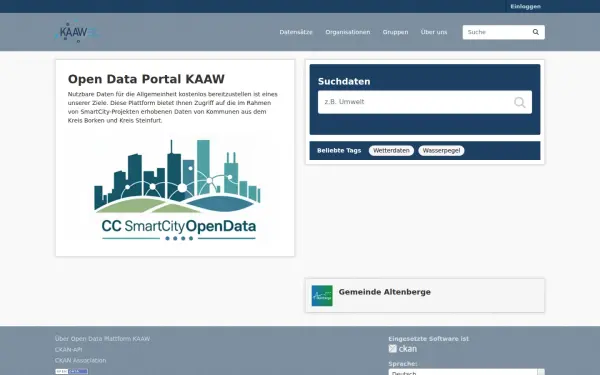Image resolution: width=600 pixels, height=375 pixels.
Task: Open the Organisationen menu item
Action: pos(348,32)
